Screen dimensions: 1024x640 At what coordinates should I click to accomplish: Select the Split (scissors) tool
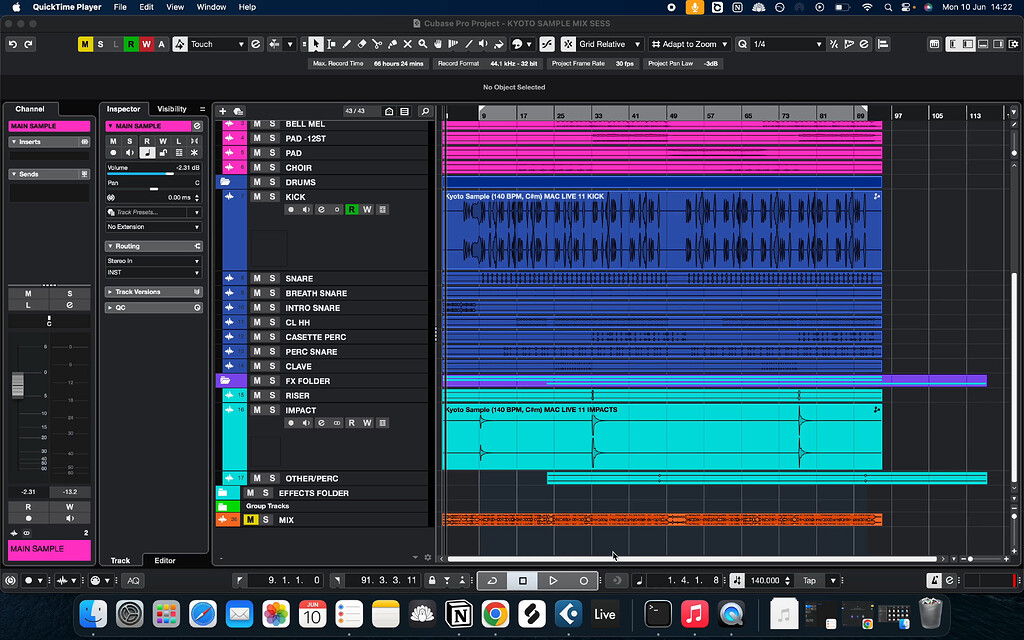(378, 44)
